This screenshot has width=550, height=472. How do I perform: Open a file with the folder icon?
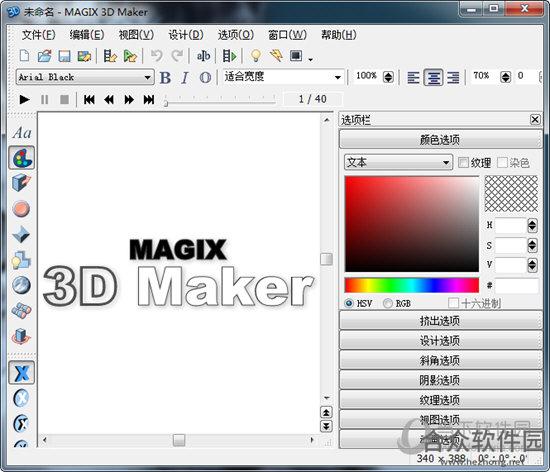[45, 56]
